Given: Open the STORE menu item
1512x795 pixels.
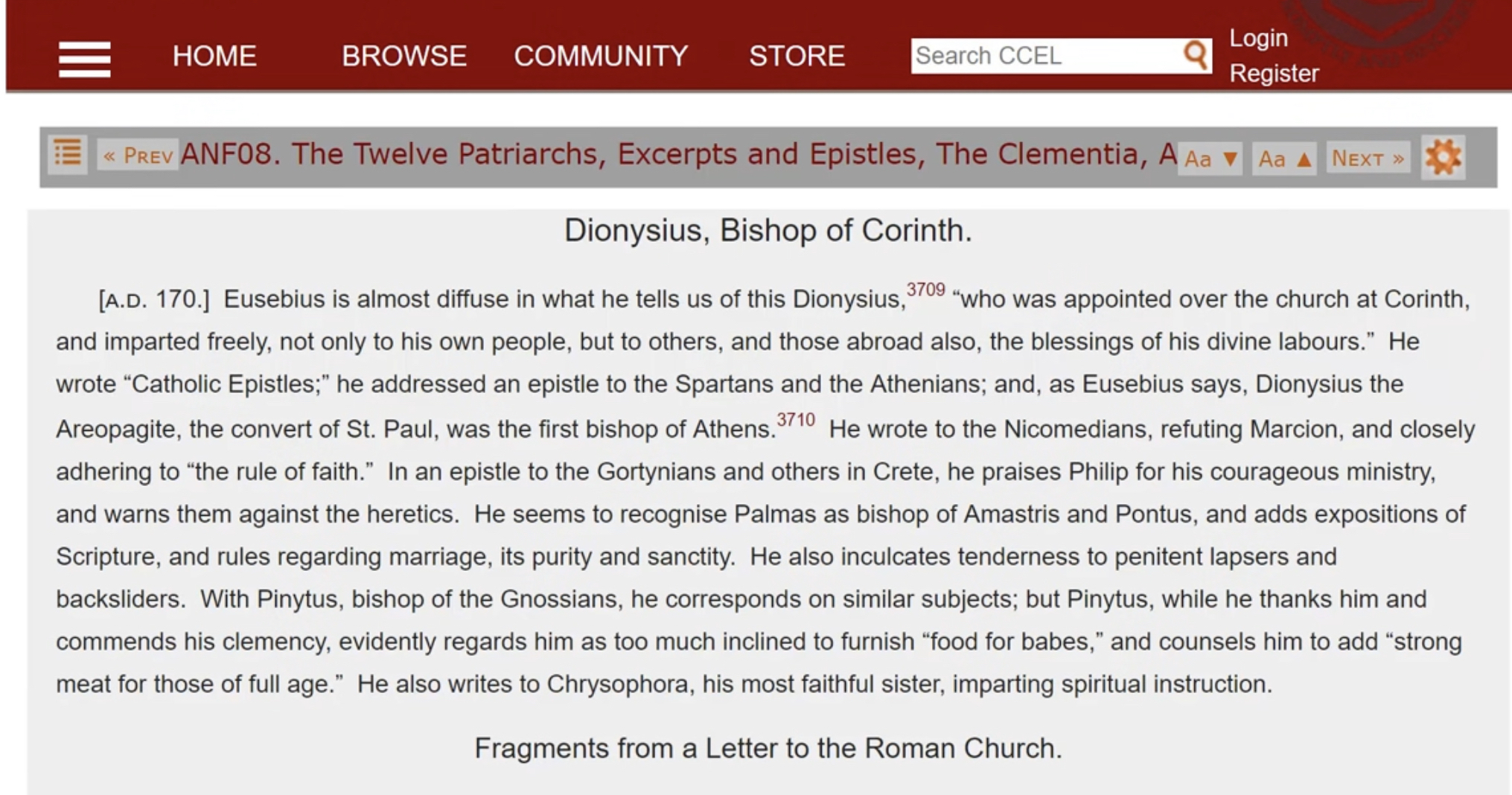Looking at the screenshot, I should (x=797, y=56).
